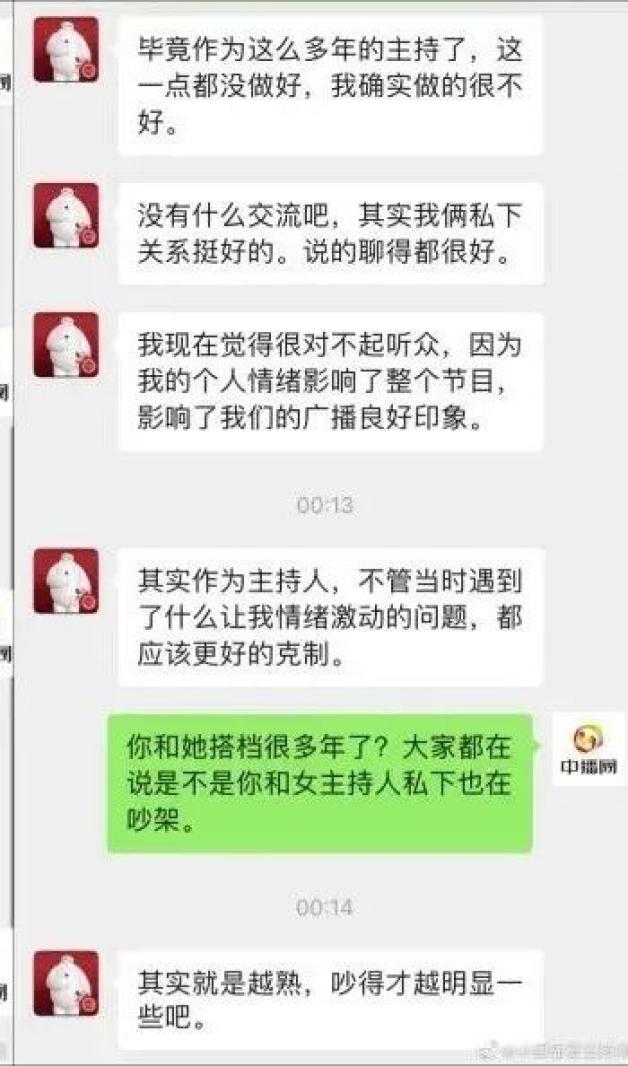Select the bubble "其实就是越熟，吵得才越明显一些吧"
This screenshot has height=1066, width=628.
tap(330, 999)
